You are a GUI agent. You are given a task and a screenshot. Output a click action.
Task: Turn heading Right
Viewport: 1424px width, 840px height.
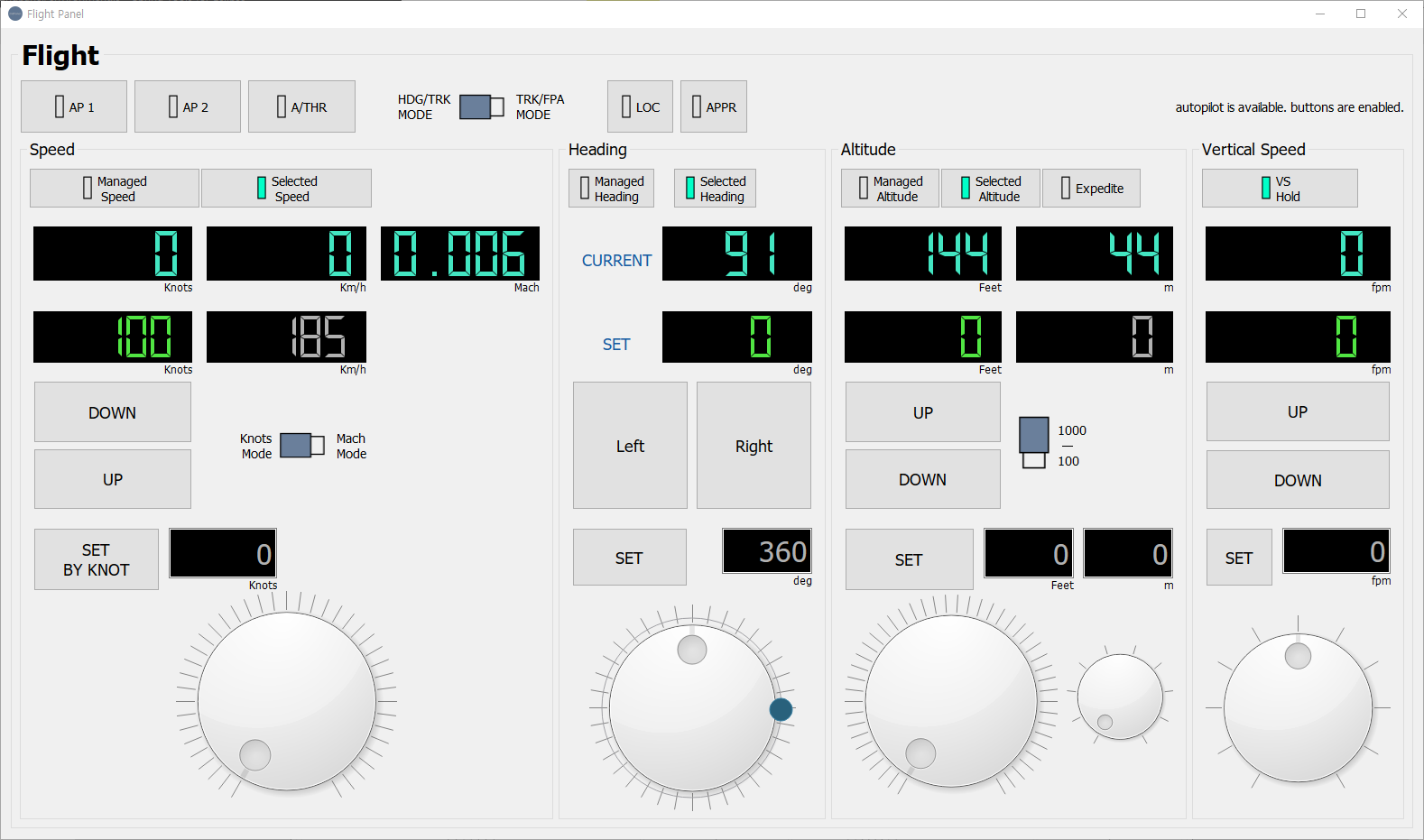[x=754, y=446]
